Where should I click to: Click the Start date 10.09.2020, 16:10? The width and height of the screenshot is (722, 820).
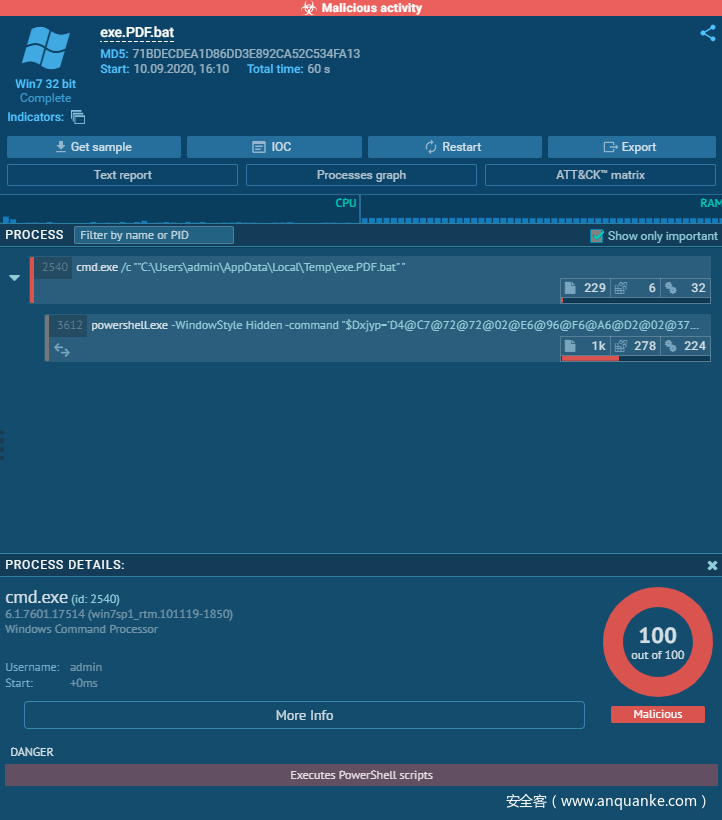pos(181,69)
